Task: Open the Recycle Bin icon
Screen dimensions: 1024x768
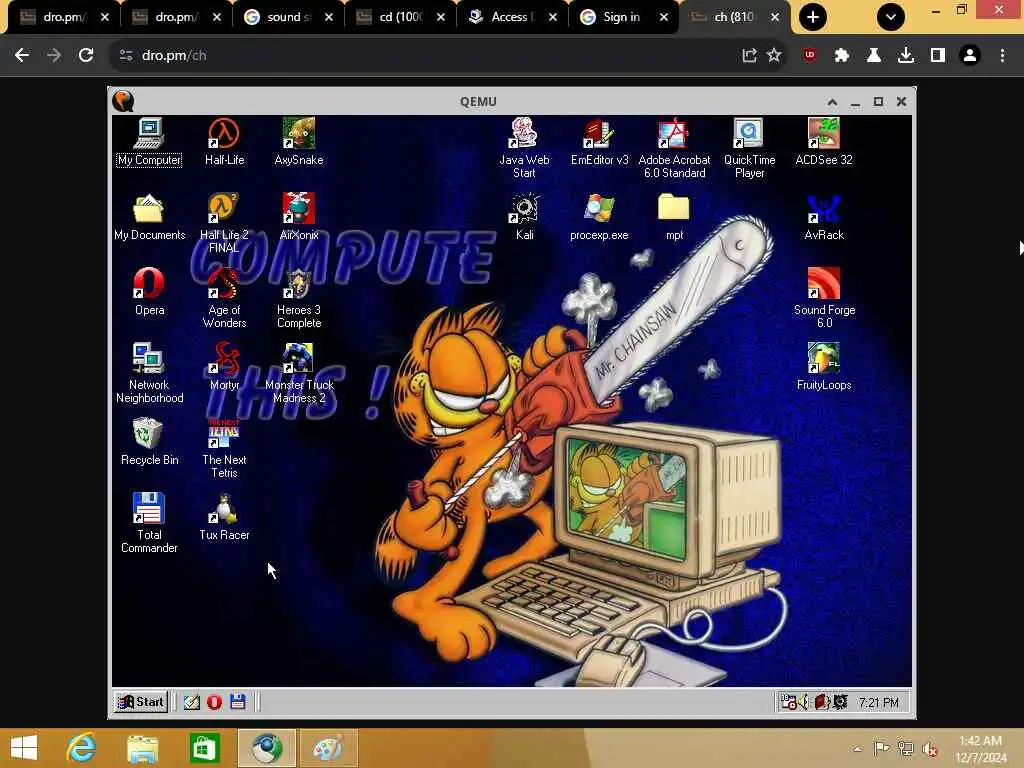Action: pos(149,442)
